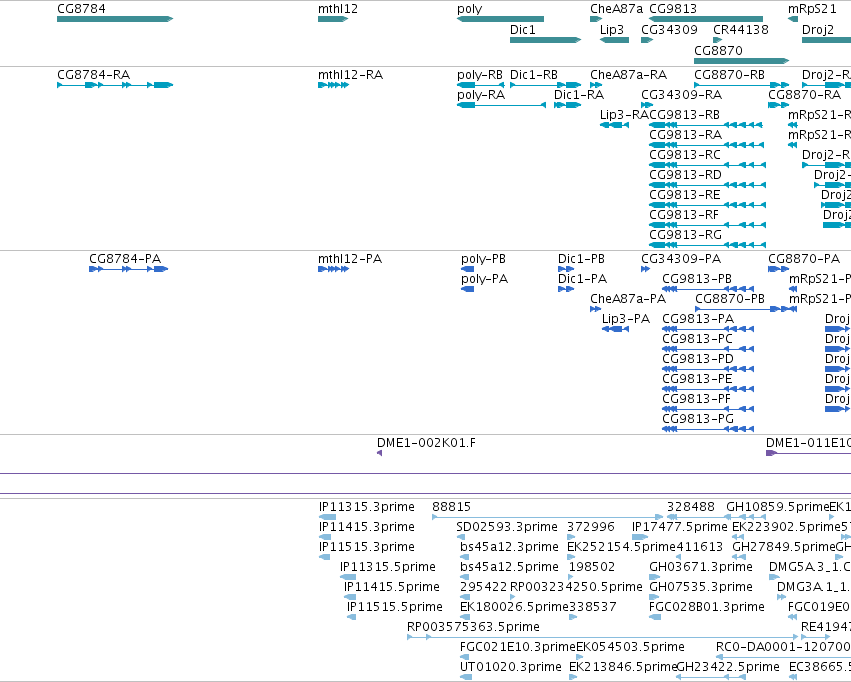Click protein CG9813-PB
851x682 pixels.
(708, 289)
